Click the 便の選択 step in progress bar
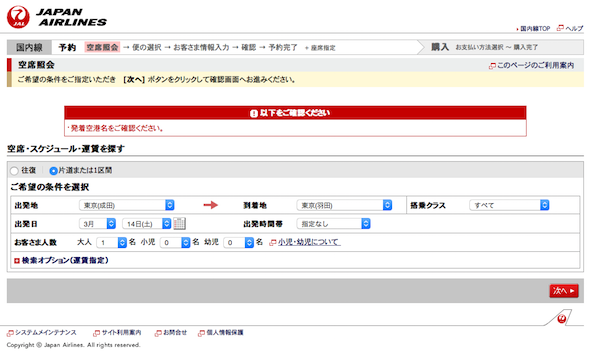Screen dimensions: 600x363 point(147,48)
